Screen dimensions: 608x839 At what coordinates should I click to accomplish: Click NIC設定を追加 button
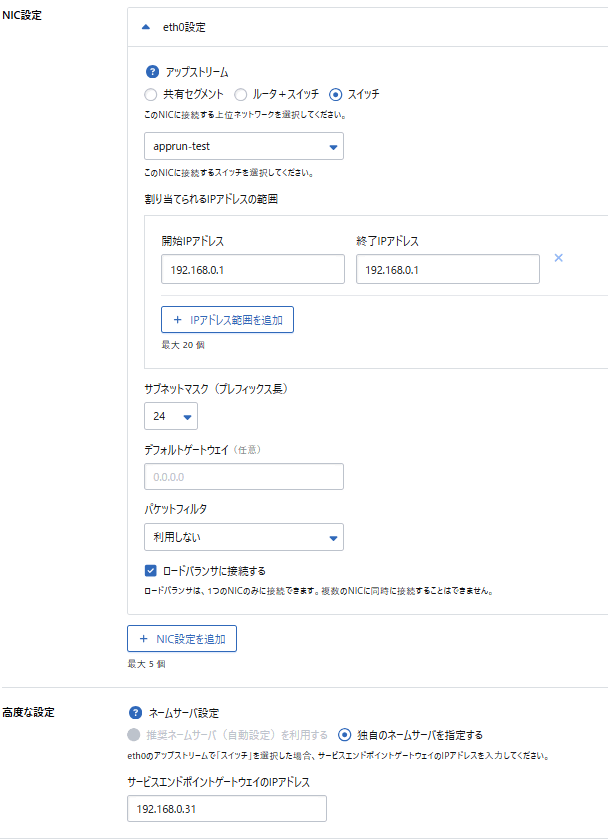[182, 638]
